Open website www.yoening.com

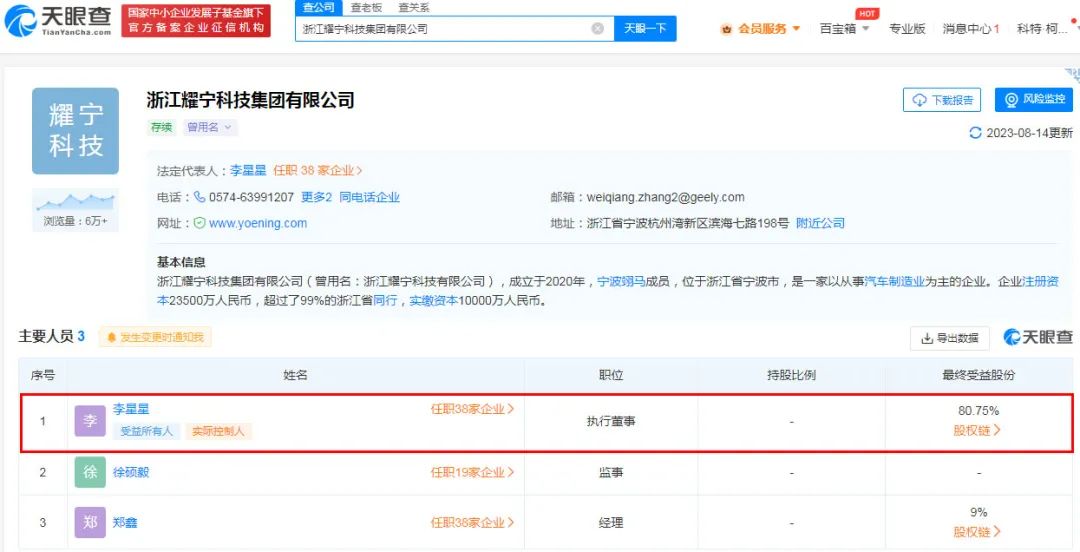[x=258, y=223]
